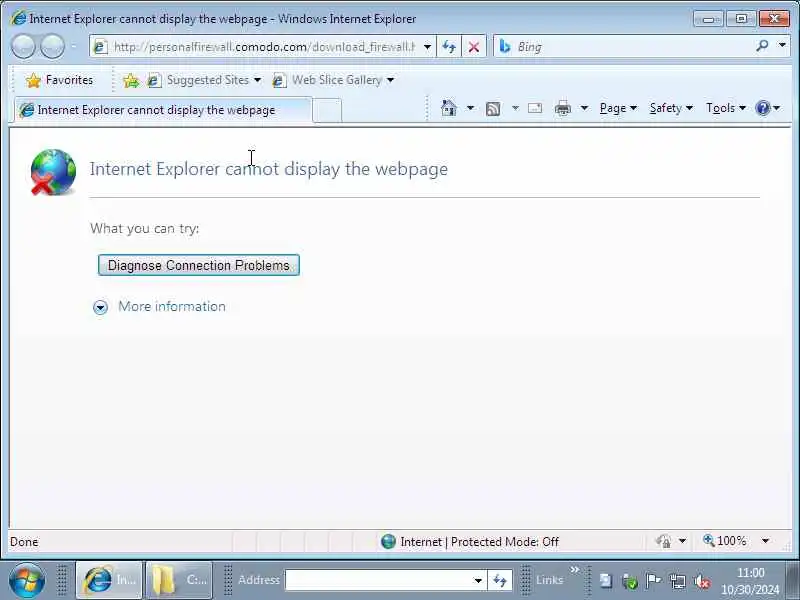Screen dimensions: 800x600
Task: Expand the Print dropdown arrow
Action: [x=584, y=108]
